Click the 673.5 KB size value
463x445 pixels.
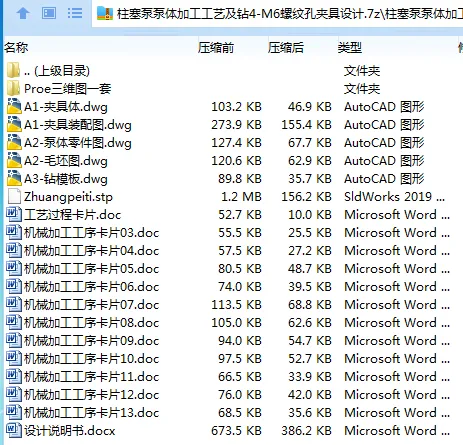coord(236,431)
